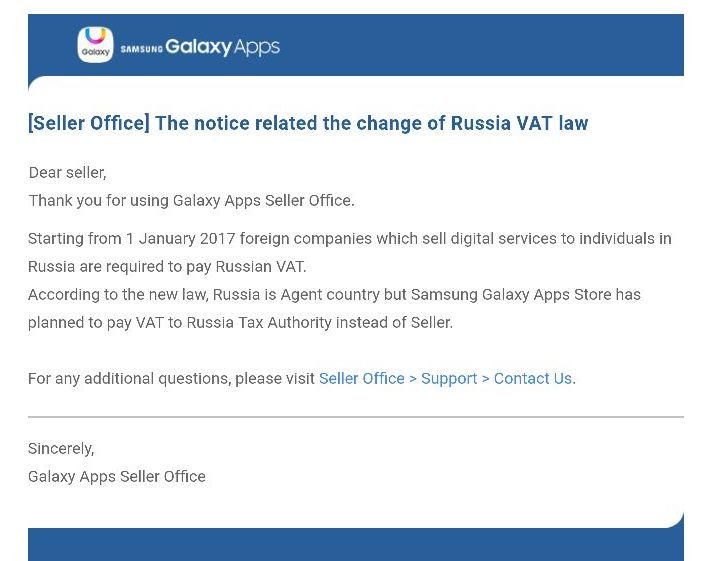
Task: Click "Russia are required to pay Russian VAT" line
Action: (167, 267)
